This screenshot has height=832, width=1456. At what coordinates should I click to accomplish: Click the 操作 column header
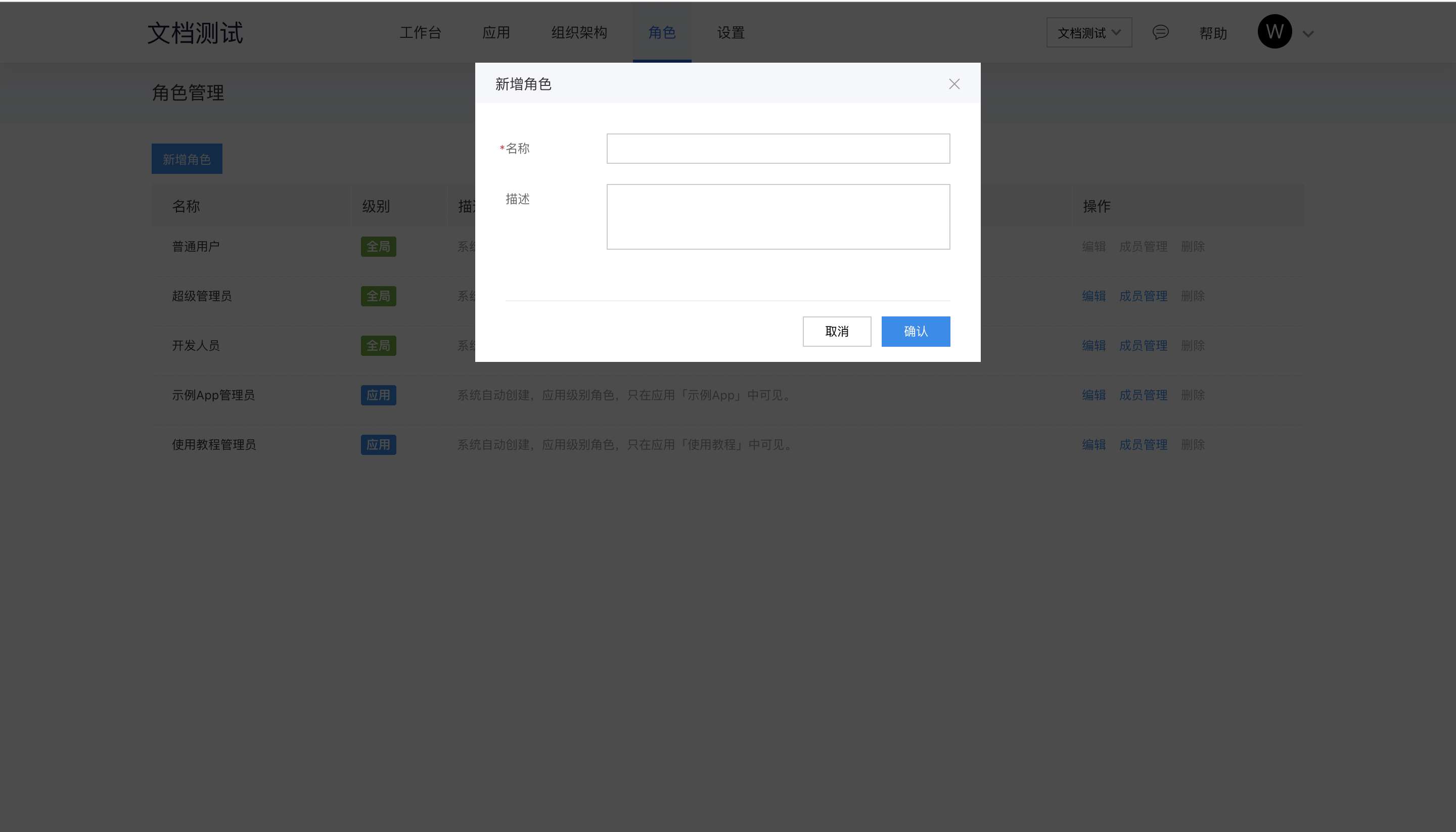pyautogui.click(x=1097, y=206)
